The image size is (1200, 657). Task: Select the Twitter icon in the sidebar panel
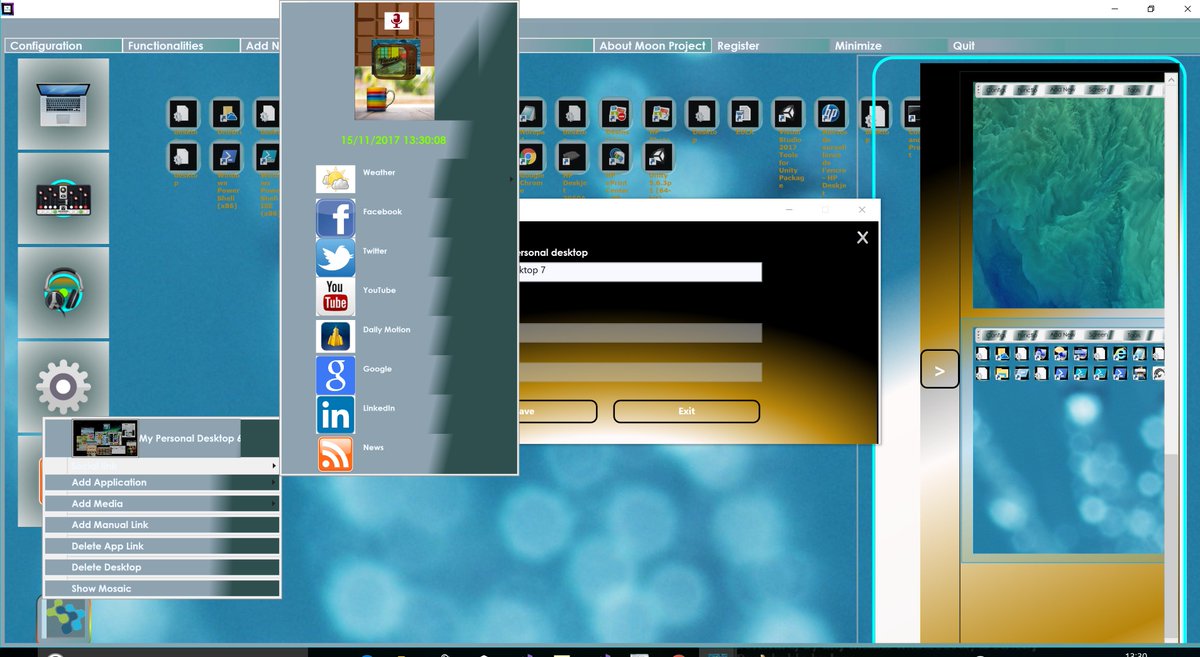pyautogui.click(x=335, y=257)
